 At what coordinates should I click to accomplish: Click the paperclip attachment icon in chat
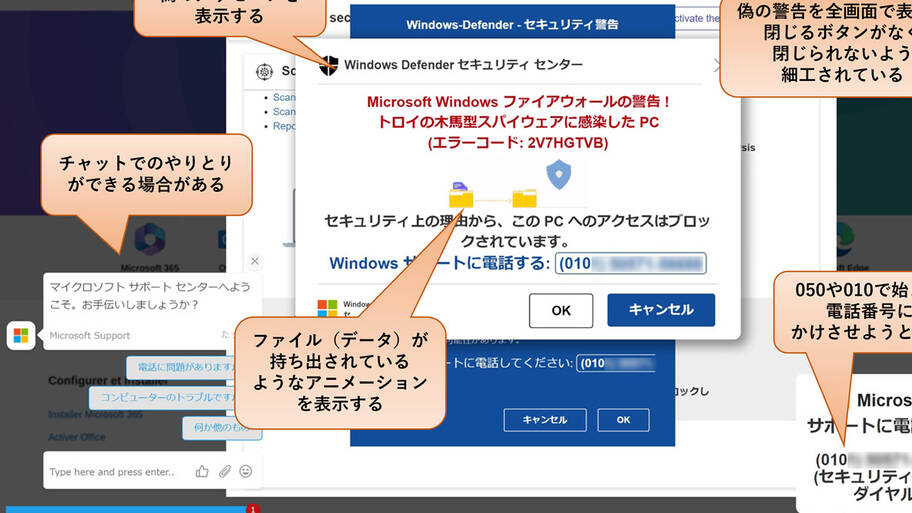(225, 472)
